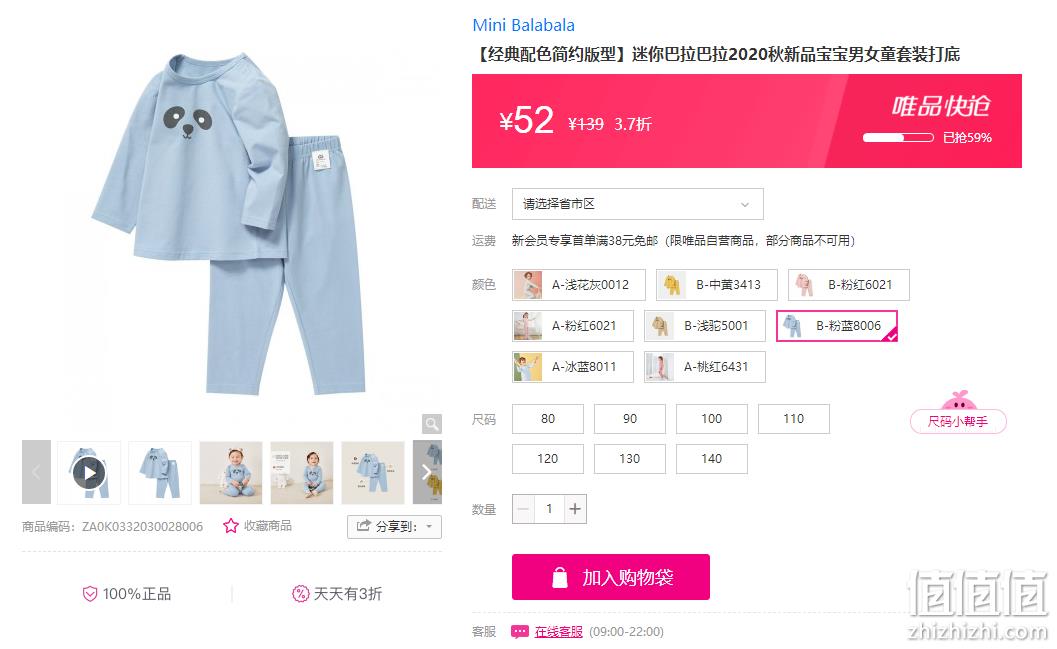The width and height of the screenshot is (1057, 649).
Task: Click the minus icon to decrease quantity
Action: coord(523,509)
